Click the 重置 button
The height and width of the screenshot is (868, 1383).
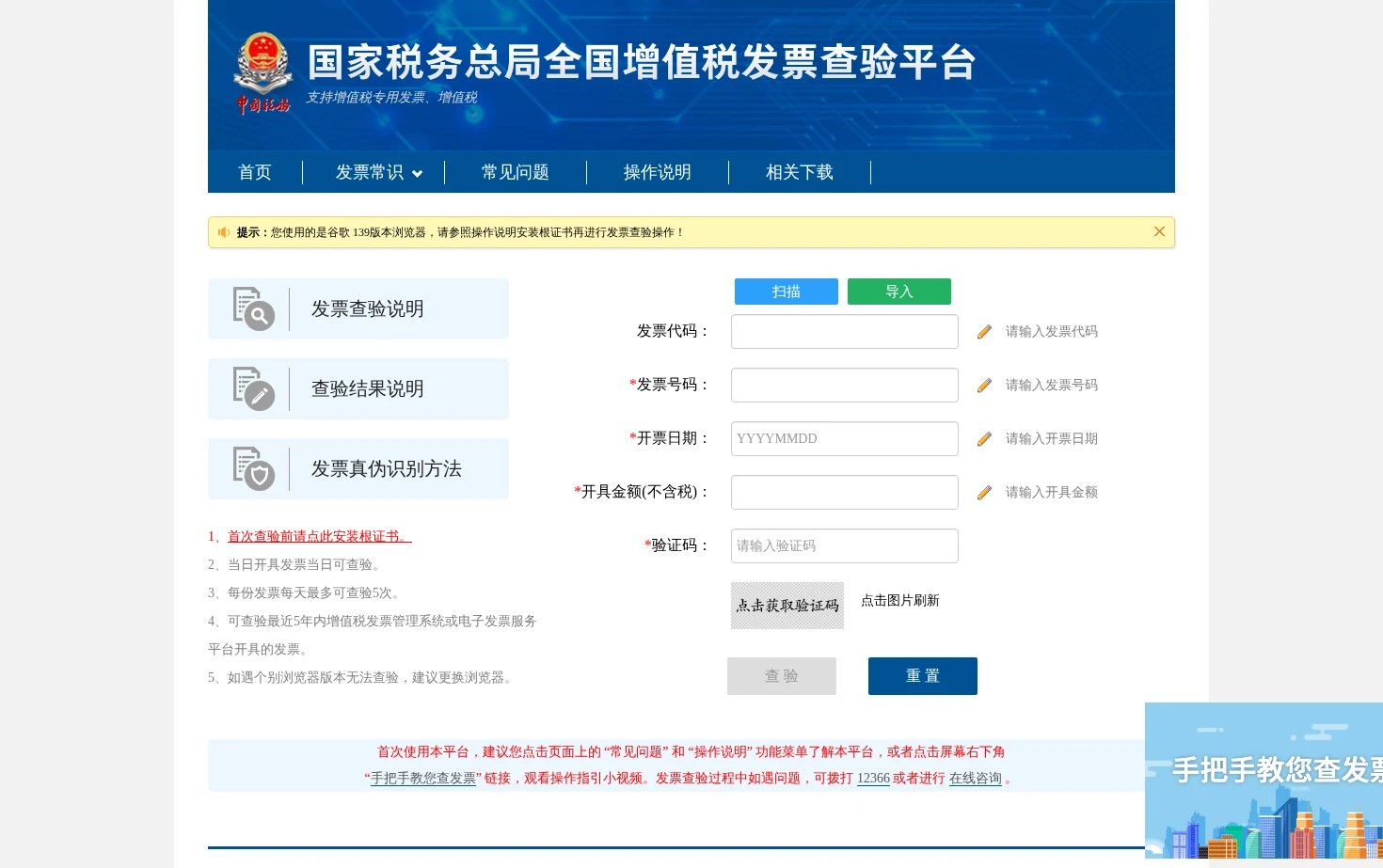coord(923,676)
